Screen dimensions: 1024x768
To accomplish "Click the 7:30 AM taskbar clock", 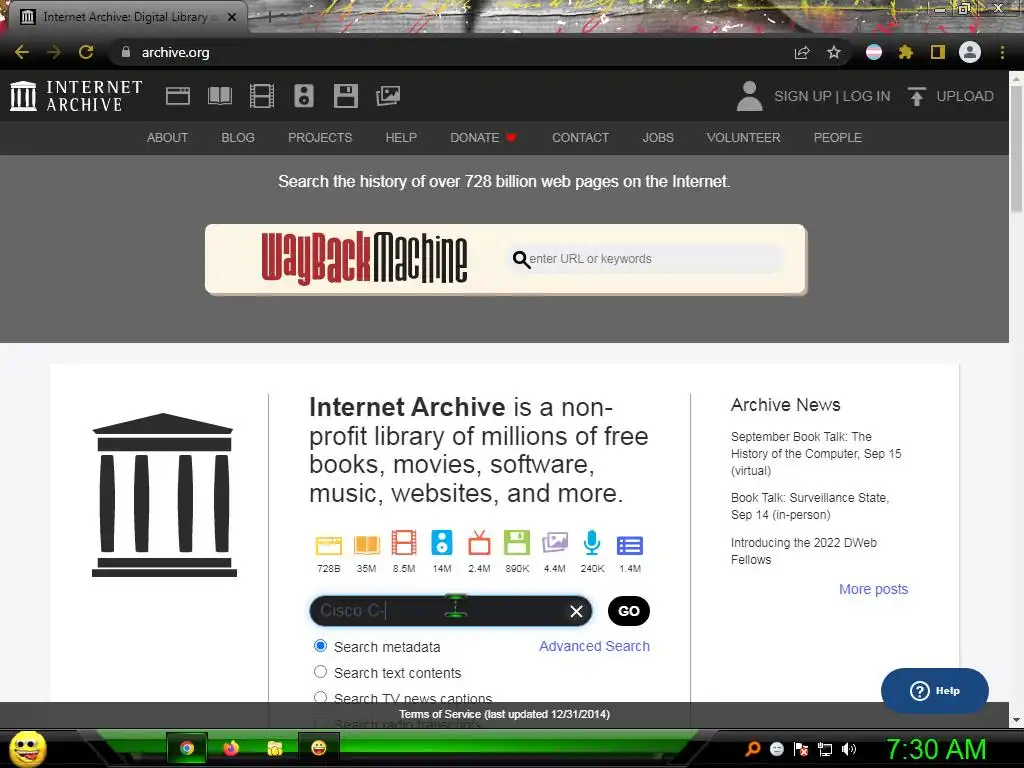I will (x=936, y=749).
